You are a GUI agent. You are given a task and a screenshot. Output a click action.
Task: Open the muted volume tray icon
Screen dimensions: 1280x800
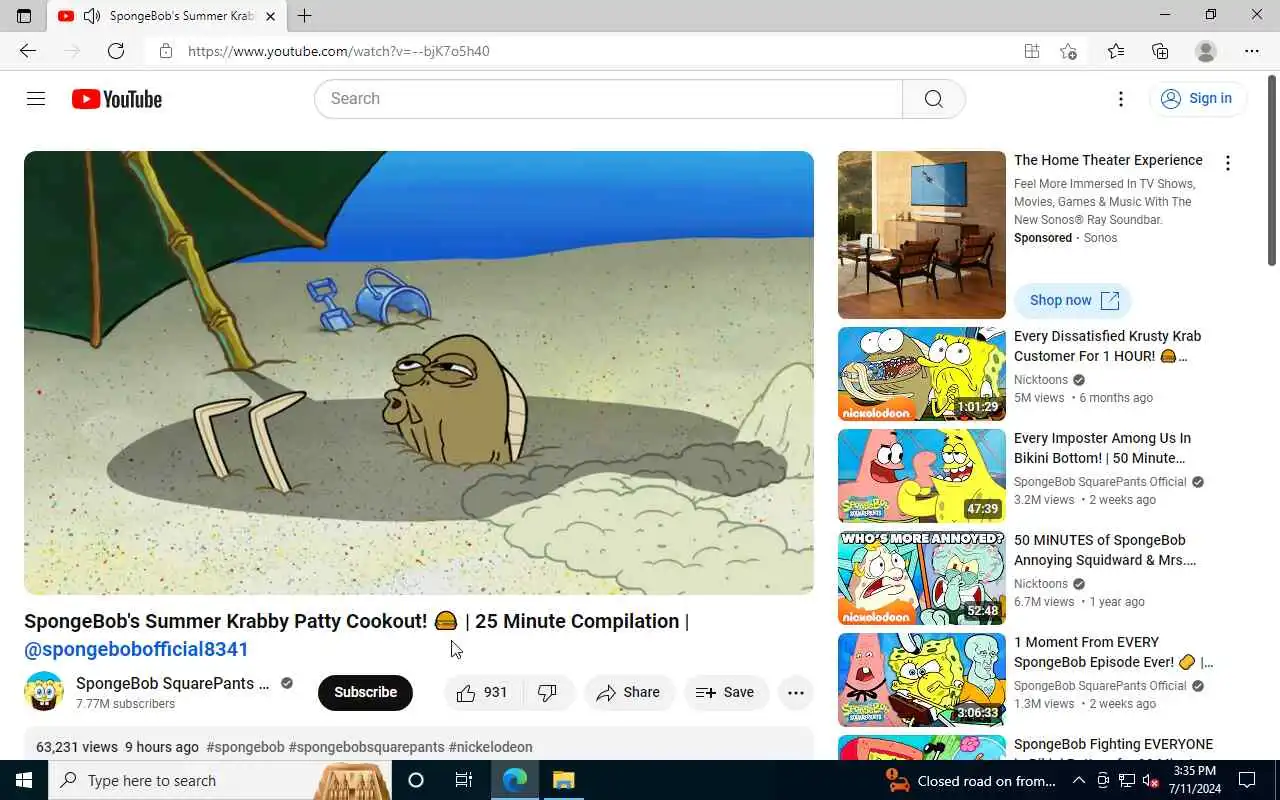1150,780
